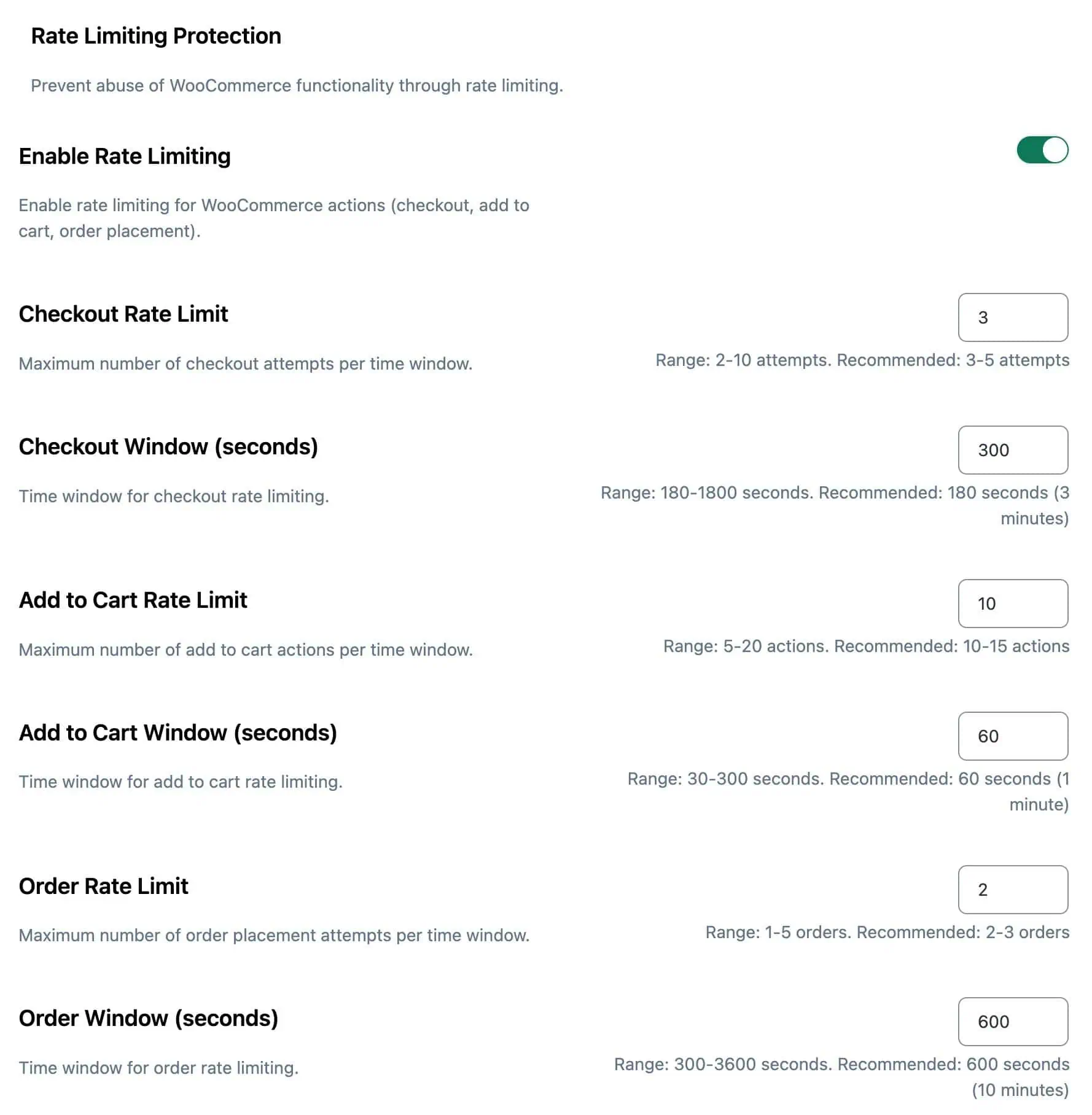Select the Add to Cart Rate Limit field
The image size is (1092, 1115).
1013,604
